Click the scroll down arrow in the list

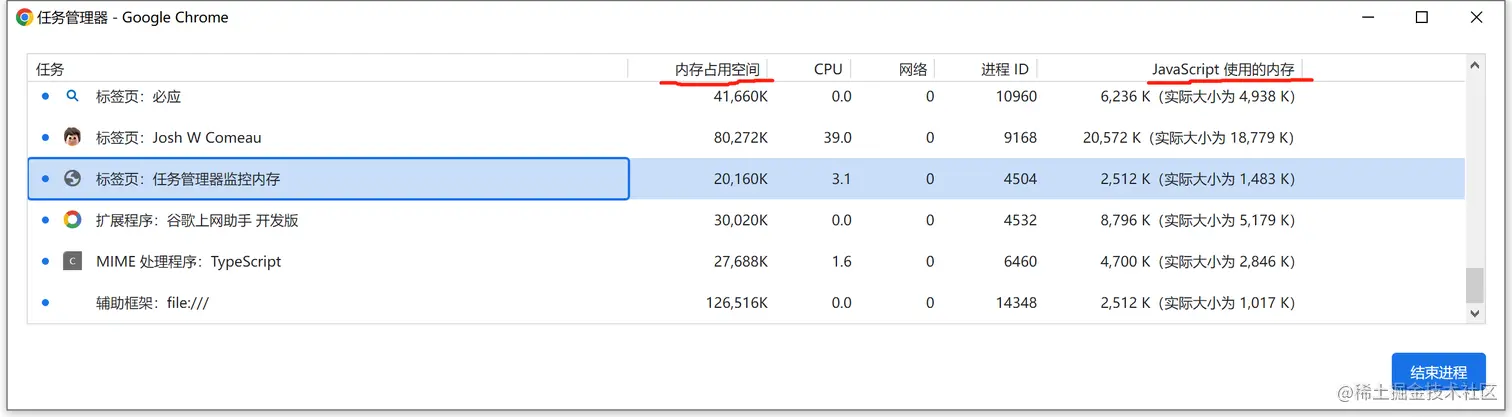click(x=1474, y=313)
